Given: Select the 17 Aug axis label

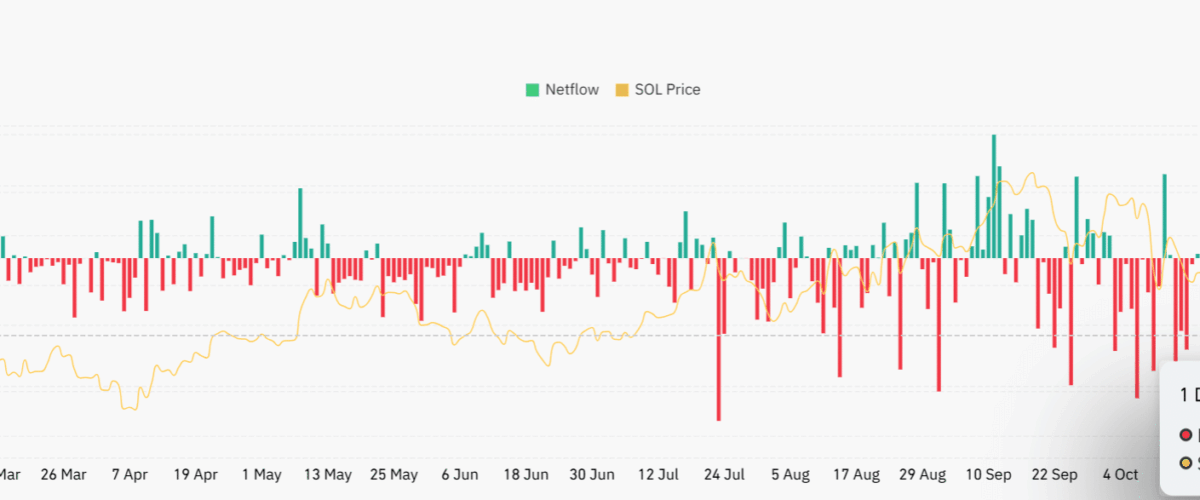Looking at the screenshot, I should click(x=855, y=474).
